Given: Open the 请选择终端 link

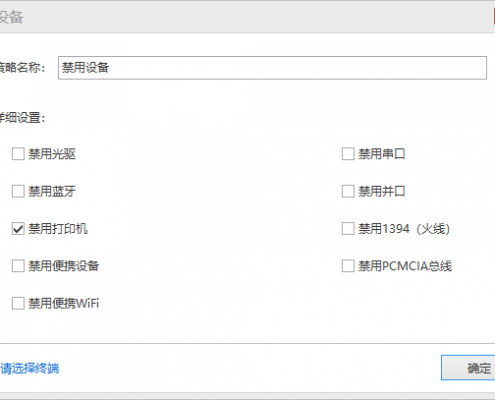Looking at the screenshot, I should click(30, 369).
